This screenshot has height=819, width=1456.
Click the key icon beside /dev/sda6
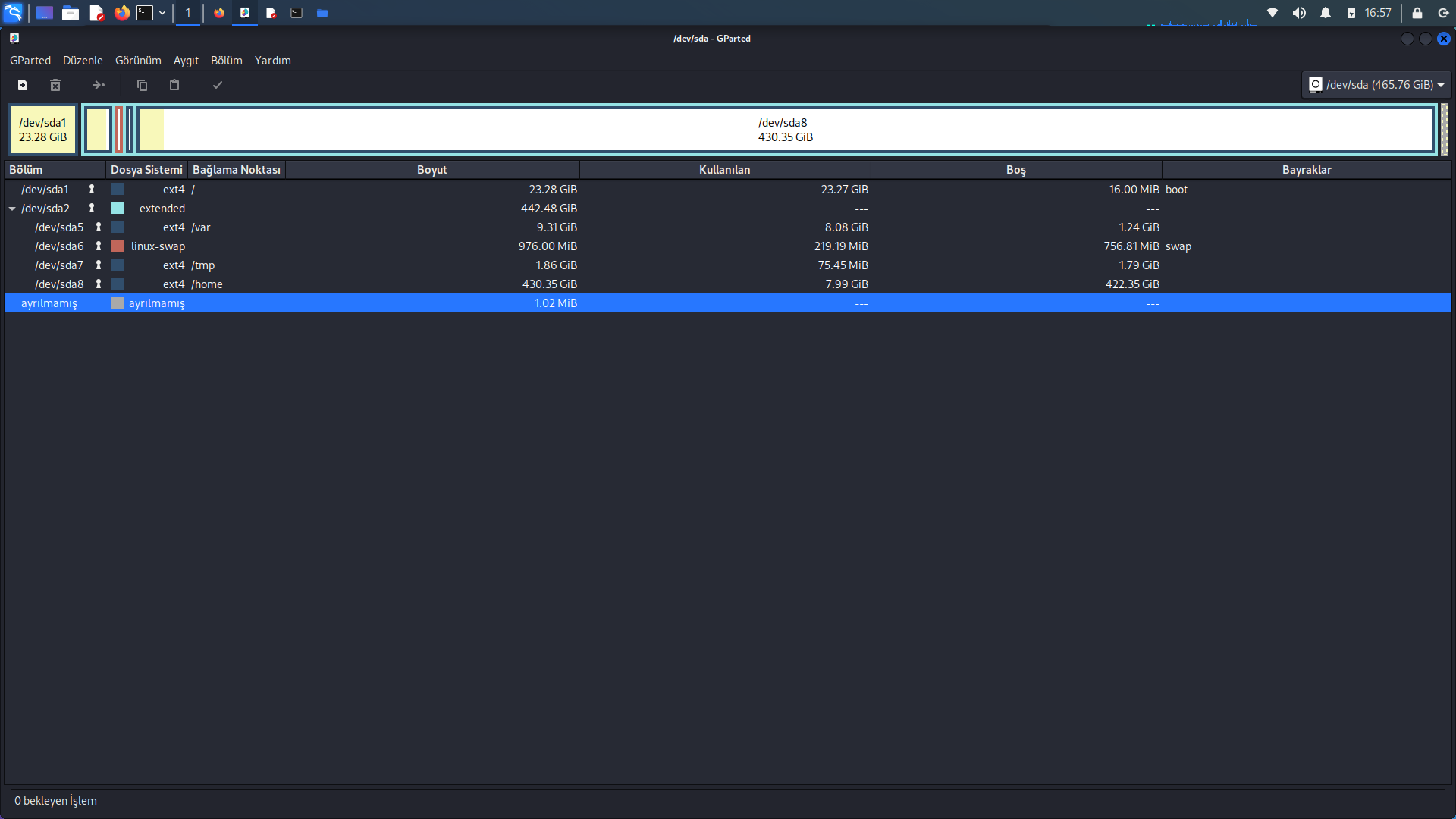[x=99, y=246]
